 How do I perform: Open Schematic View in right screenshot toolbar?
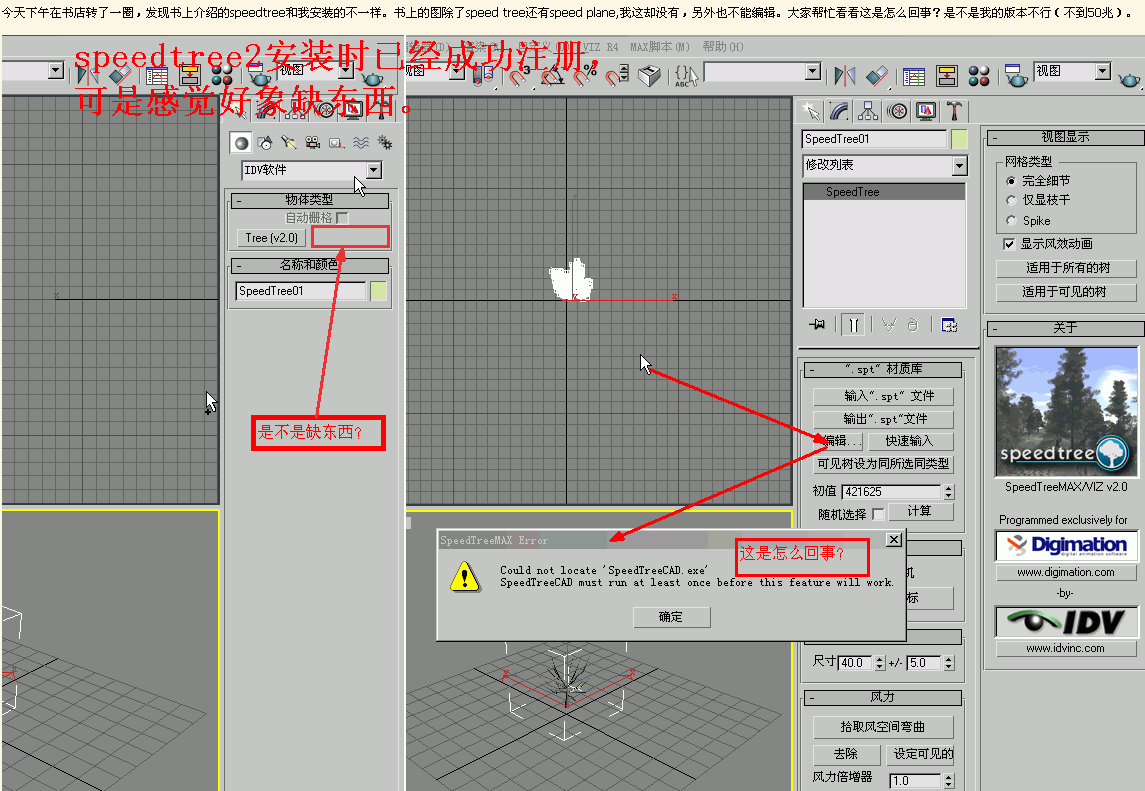[946, 76]
